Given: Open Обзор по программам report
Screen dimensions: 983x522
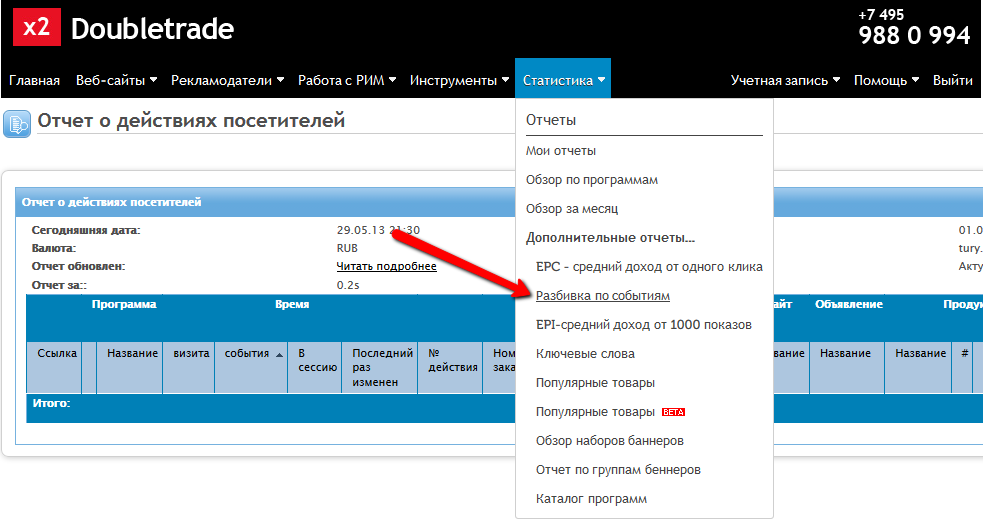Looking at the screenshot, I should pos(592,180).
